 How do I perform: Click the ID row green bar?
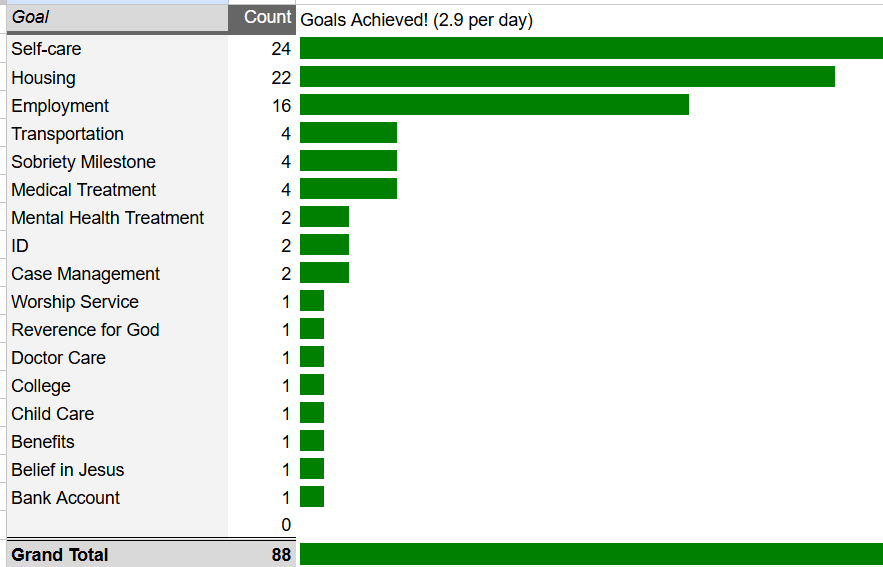point(324,244)
